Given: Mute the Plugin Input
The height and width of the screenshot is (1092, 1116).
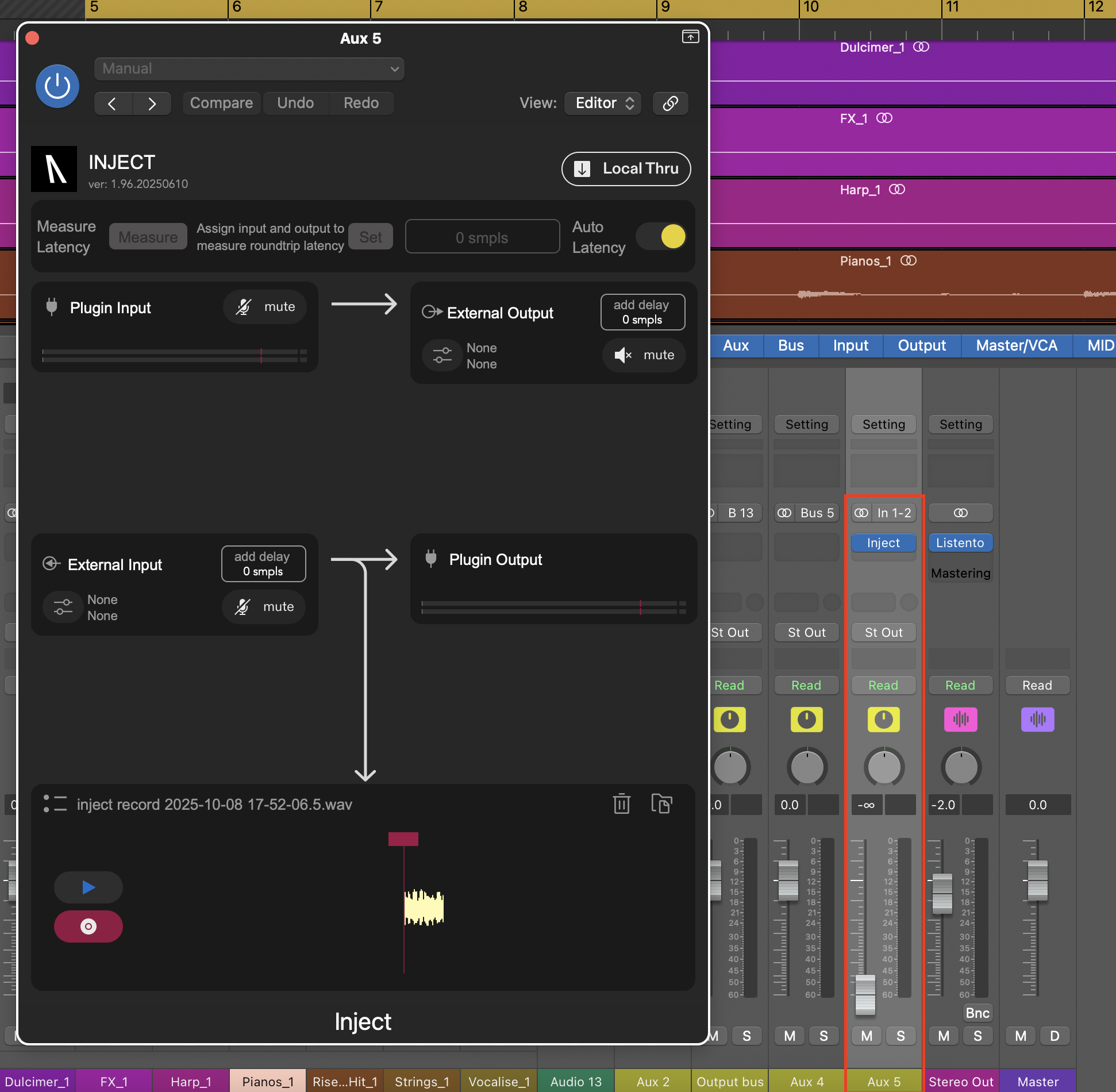Looking at the screenshot, I should tap(265, 307).
